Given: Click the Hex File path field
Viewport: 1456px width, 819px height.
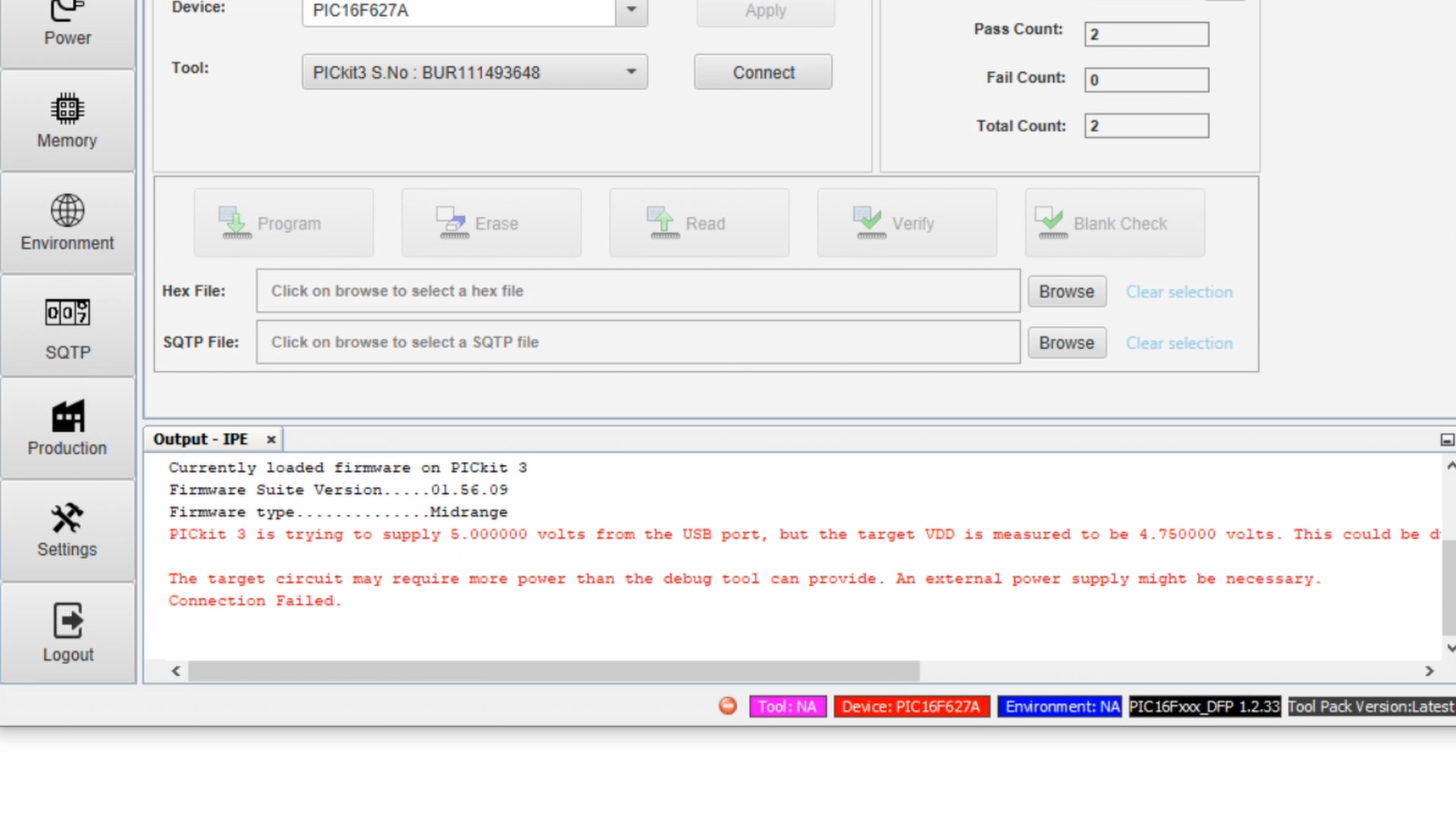Looking at the screenshot, I should 638,291.
